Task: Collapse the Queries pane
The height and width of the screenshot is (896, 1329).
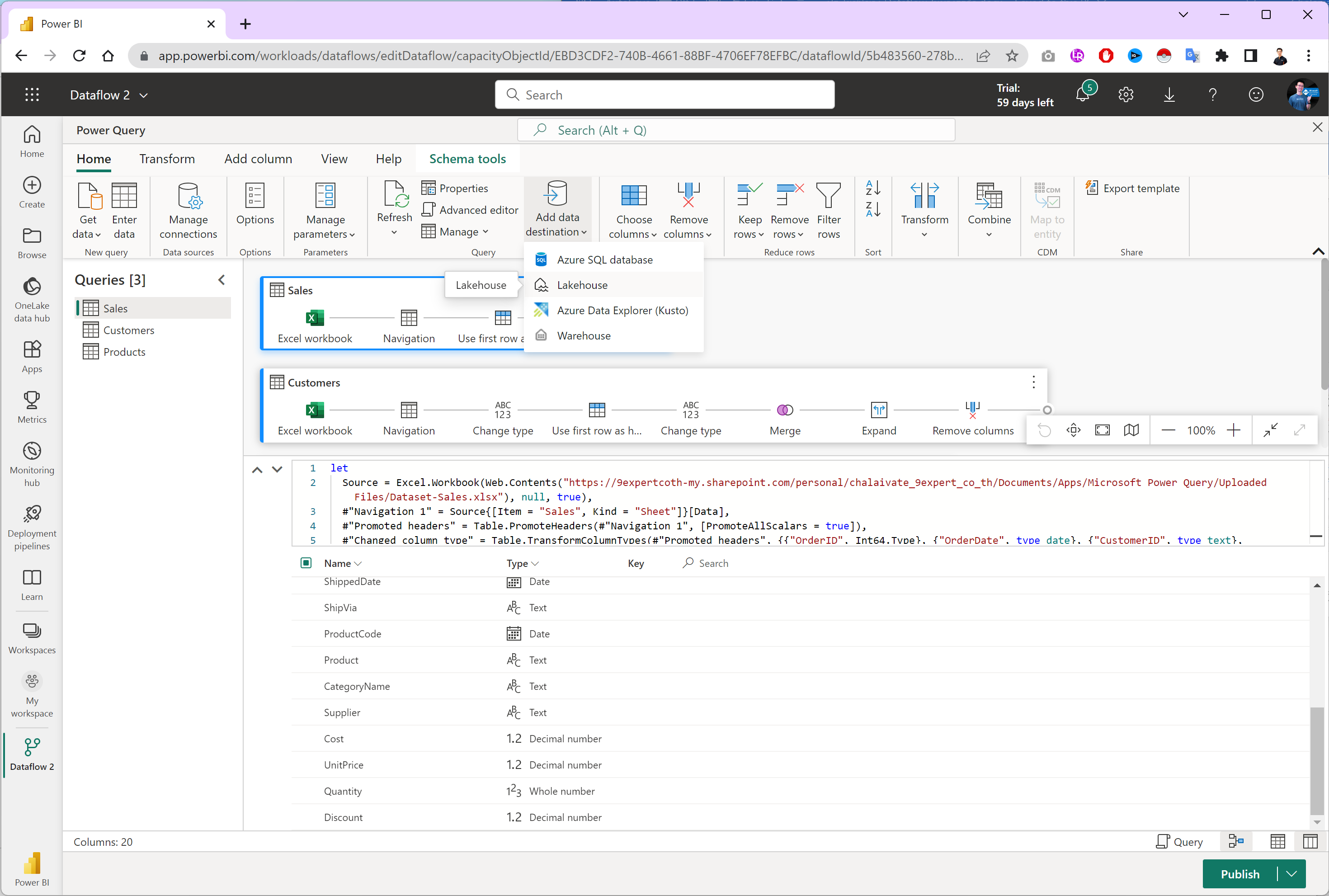Action: [222, 280]
